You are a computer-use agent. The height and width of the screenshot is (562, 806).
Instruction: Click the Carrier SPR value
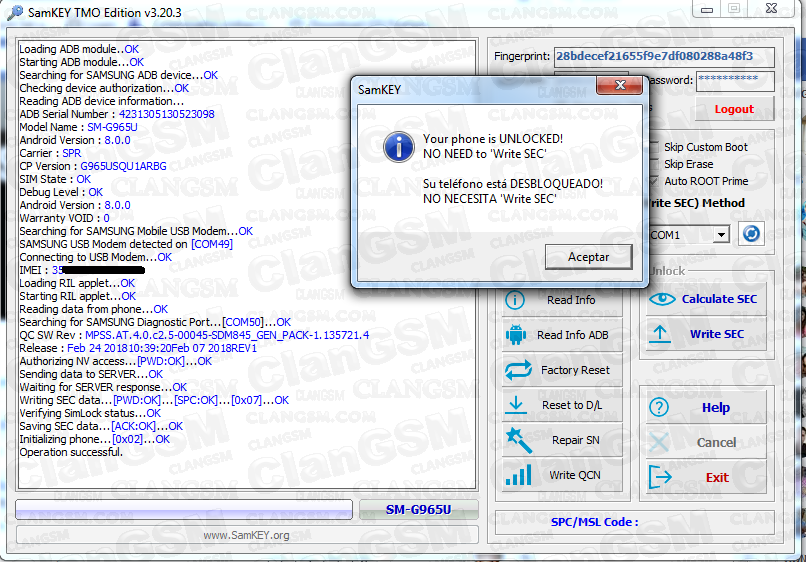pyautogui.click(x=71, y=153)
